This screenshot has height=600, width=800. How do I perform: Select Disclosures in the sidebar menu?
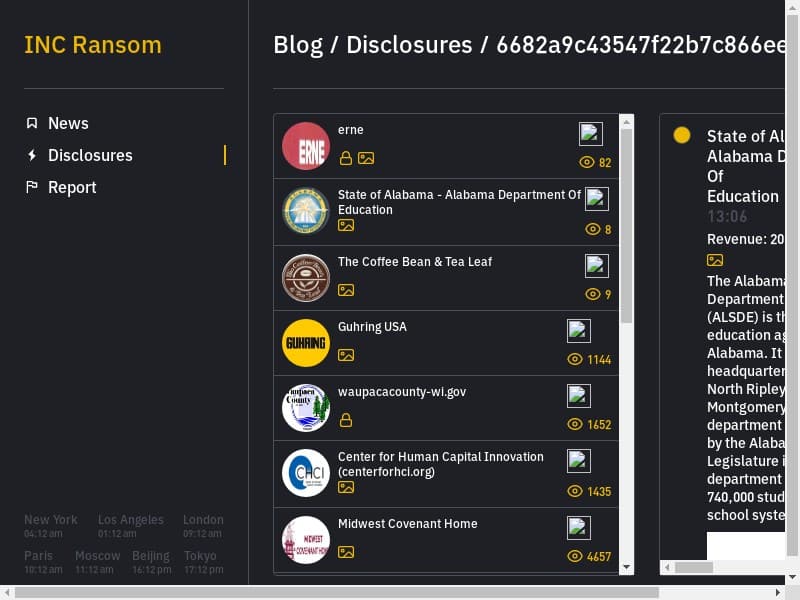coord(90,155)
